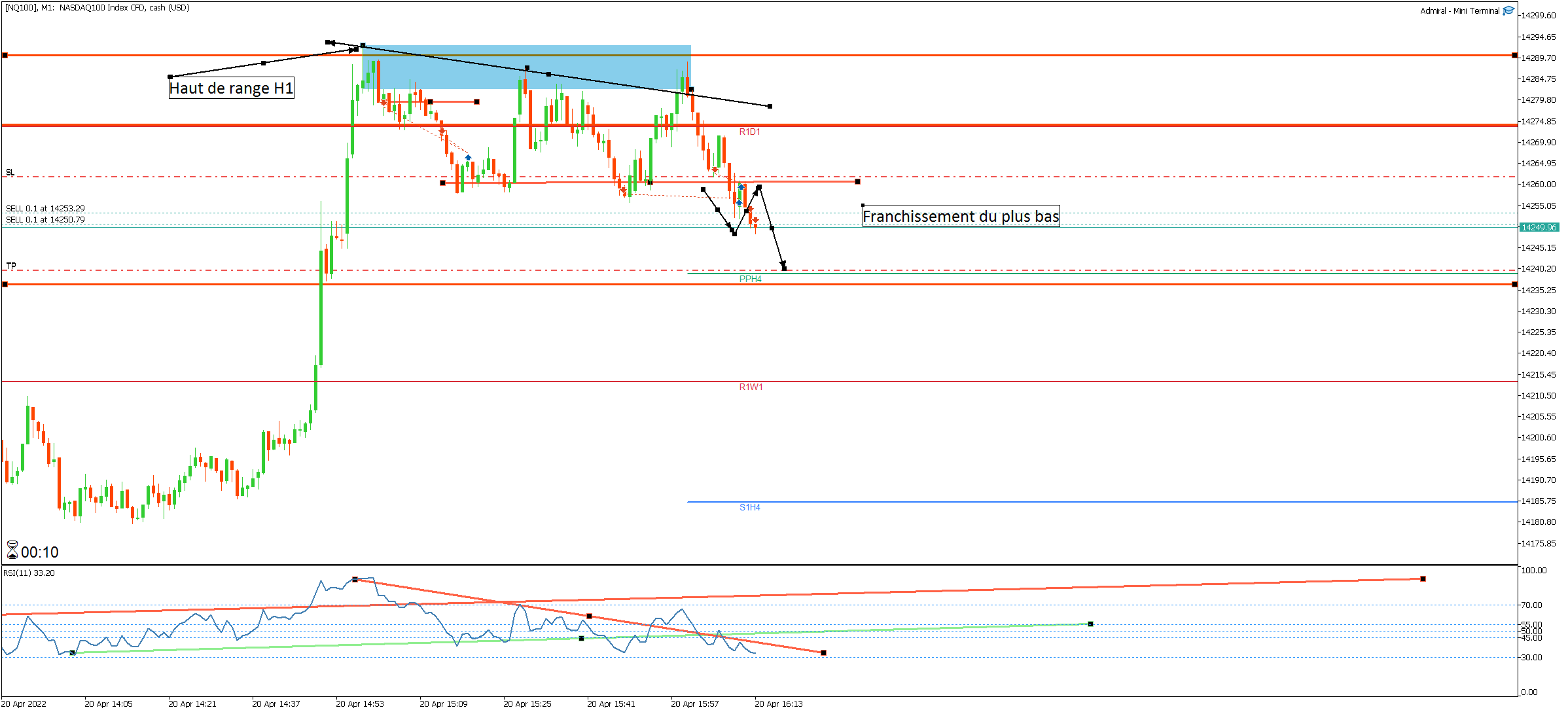This screenshot has height=712, width=1568.
Task: Click the current price tag 14249.96
Action: coord(1538,227)
